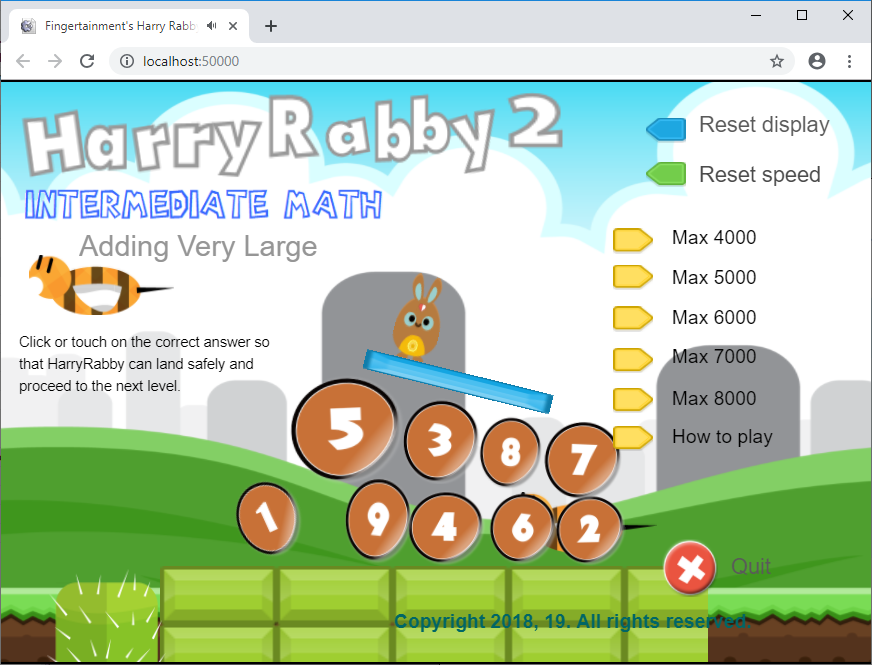Open the Chrome browser menu
872x665 pixels.
tap(849, 61)
